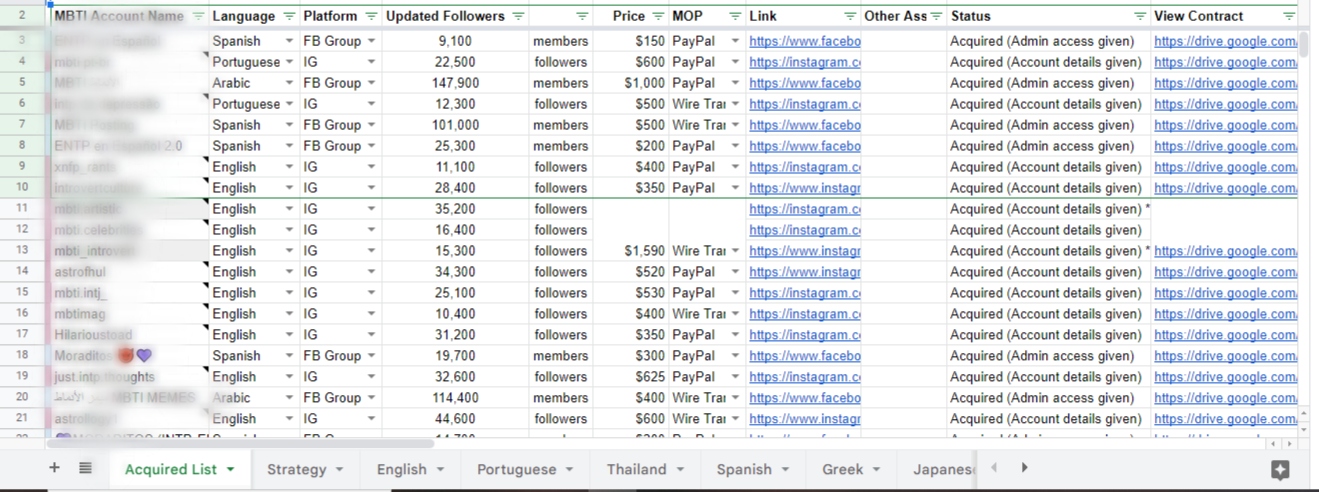Open filter icon on Price column
Viewport: 1319px width, 492px height.
[x=658, y=17]
